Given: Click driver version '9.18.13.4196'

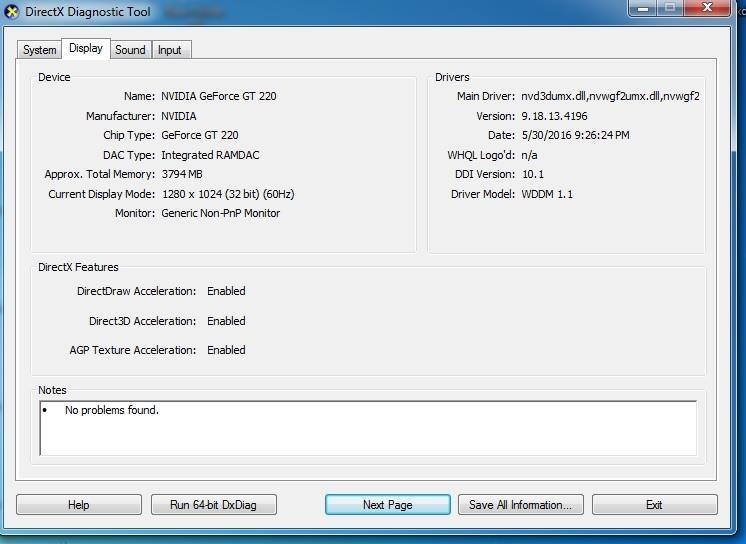Looking at the screenshot, I should (554, 116).
